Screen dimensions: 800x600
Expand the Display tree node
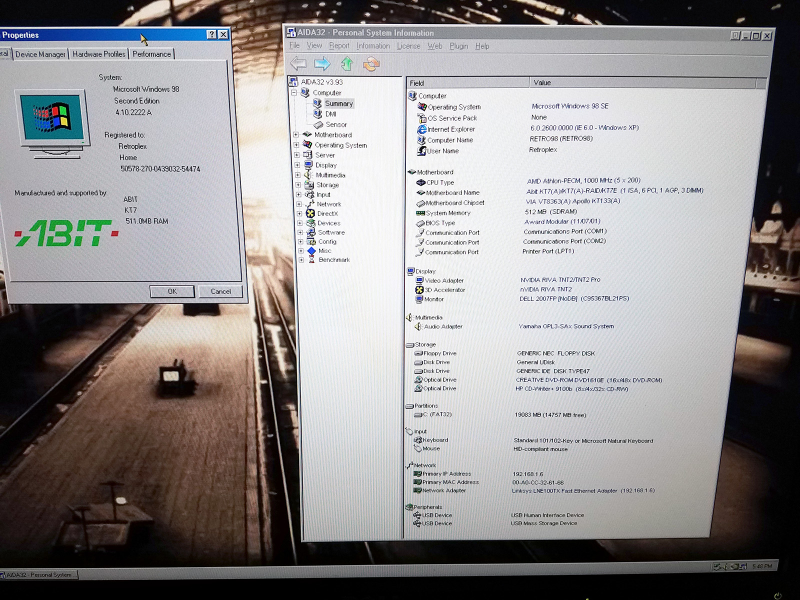pos(297,165)
